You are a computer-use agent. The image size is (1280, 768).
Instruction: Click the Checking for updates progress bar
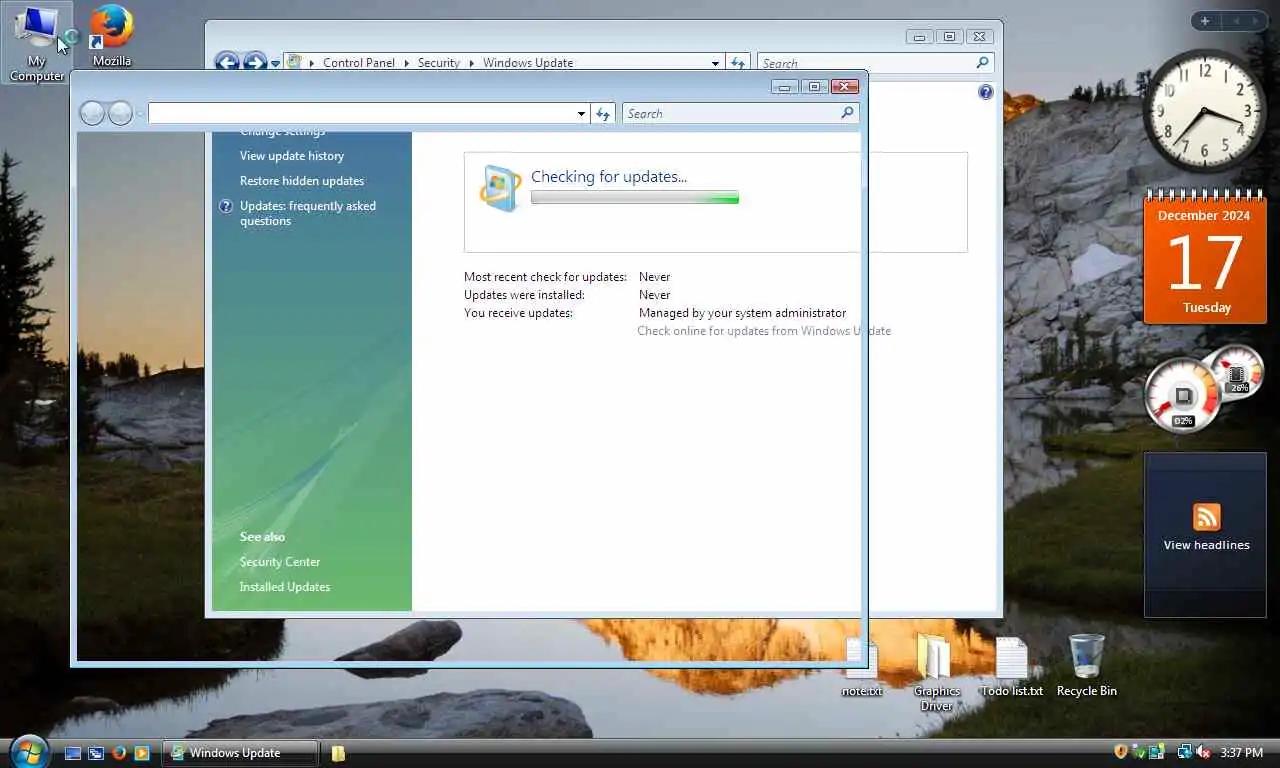click(x=635, y=198)
